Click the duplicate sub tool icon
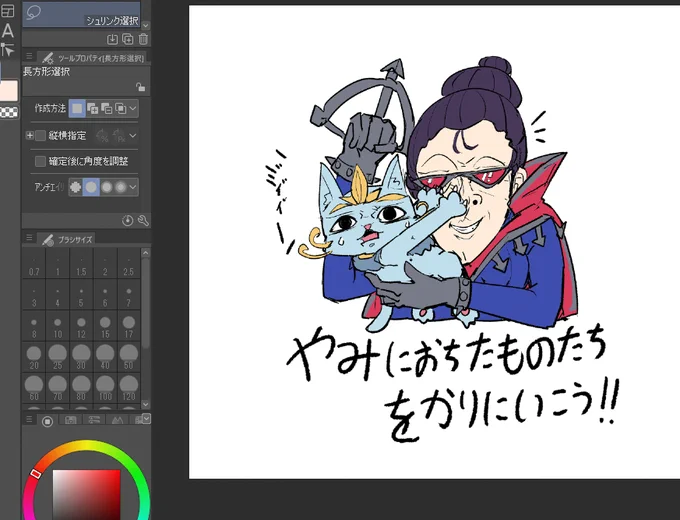The width and height of the screenshot is (680, 520). 128,39
